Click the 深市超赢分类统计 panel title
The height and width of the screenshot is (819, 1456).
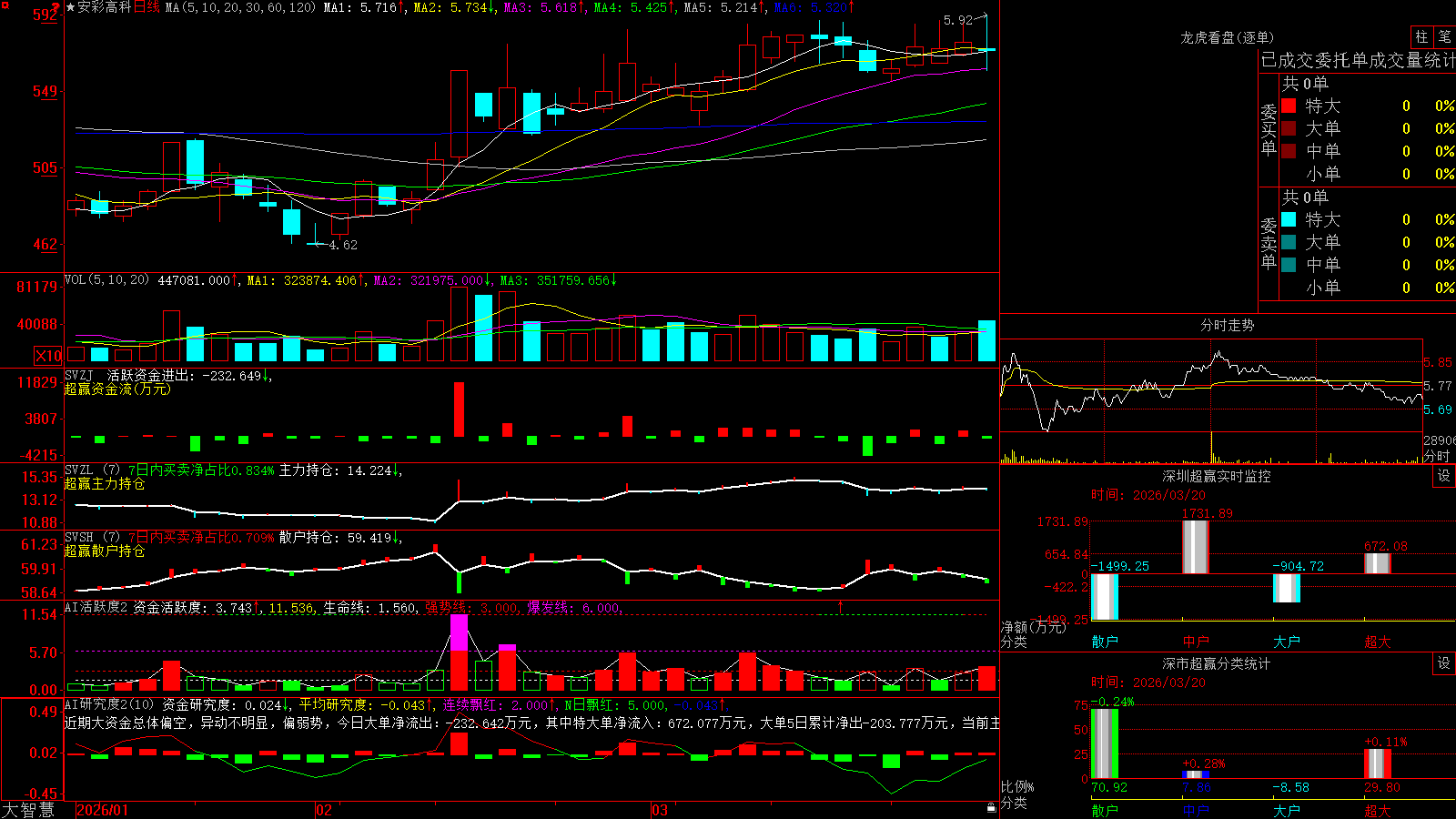pos(1217,663)
